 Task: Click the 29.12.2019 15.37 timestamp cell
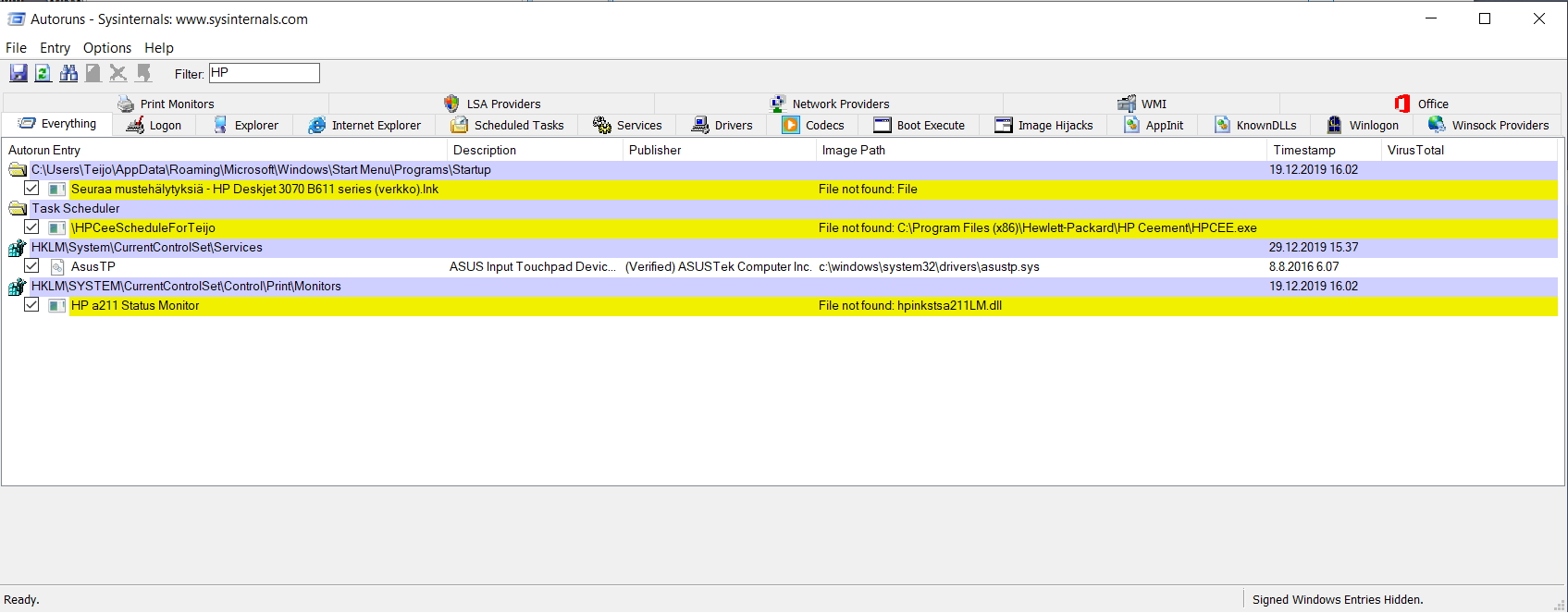click(x=1314, y=247)
